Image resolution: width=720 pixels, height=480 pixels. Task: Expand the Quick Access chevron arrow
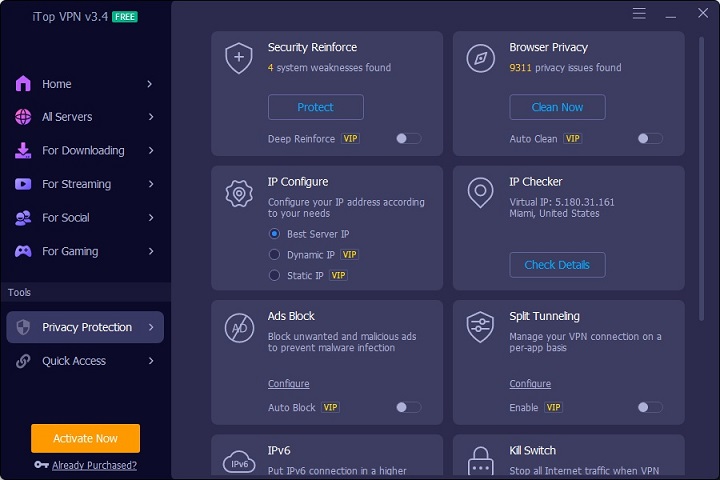coord(150,361)
